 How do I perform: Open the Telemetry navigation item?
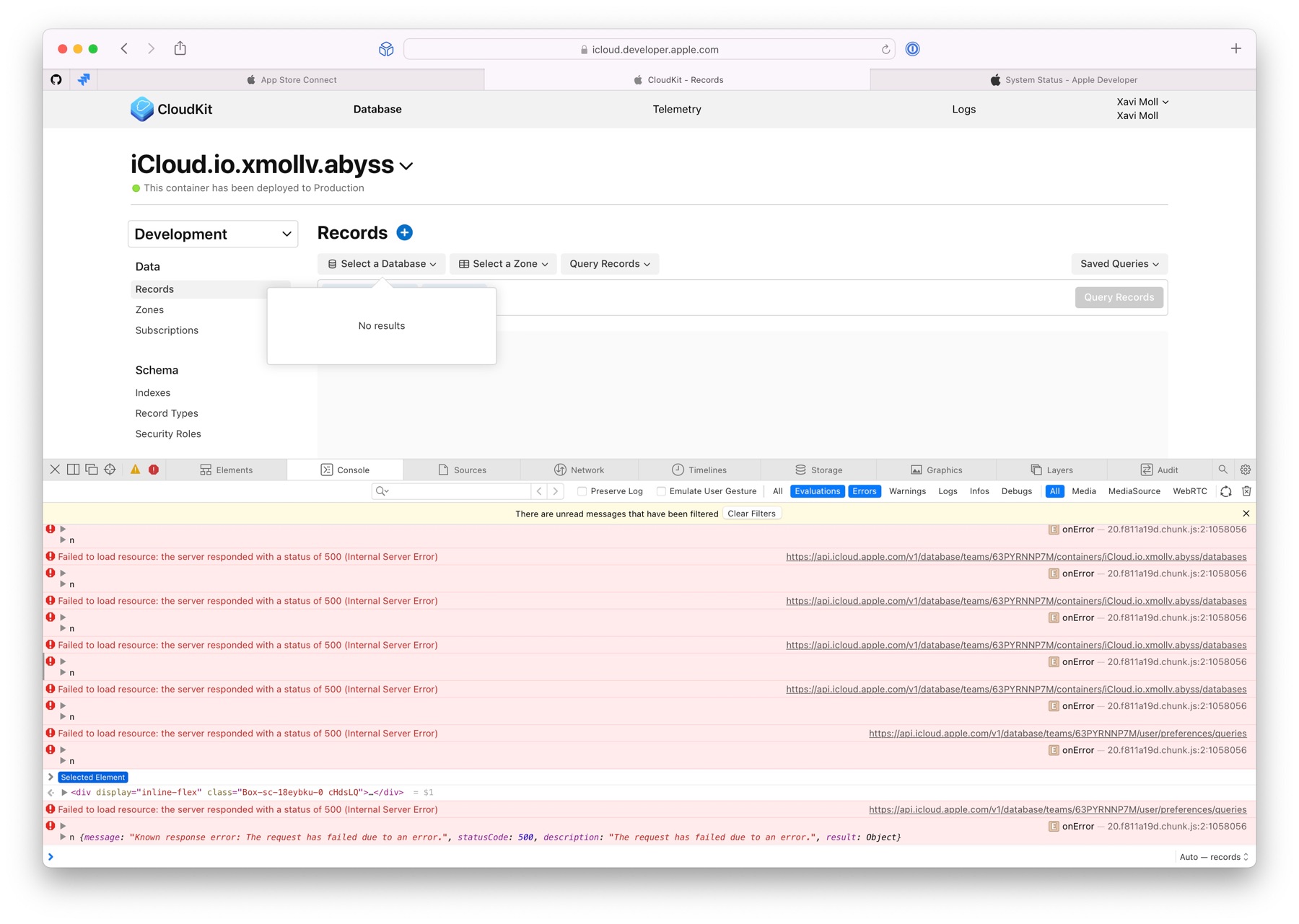[676, 110]
